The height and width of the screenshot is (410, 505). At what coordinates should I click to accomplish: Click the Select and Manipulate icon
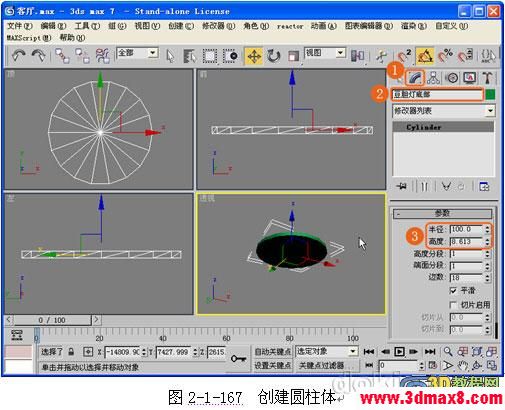381,56
